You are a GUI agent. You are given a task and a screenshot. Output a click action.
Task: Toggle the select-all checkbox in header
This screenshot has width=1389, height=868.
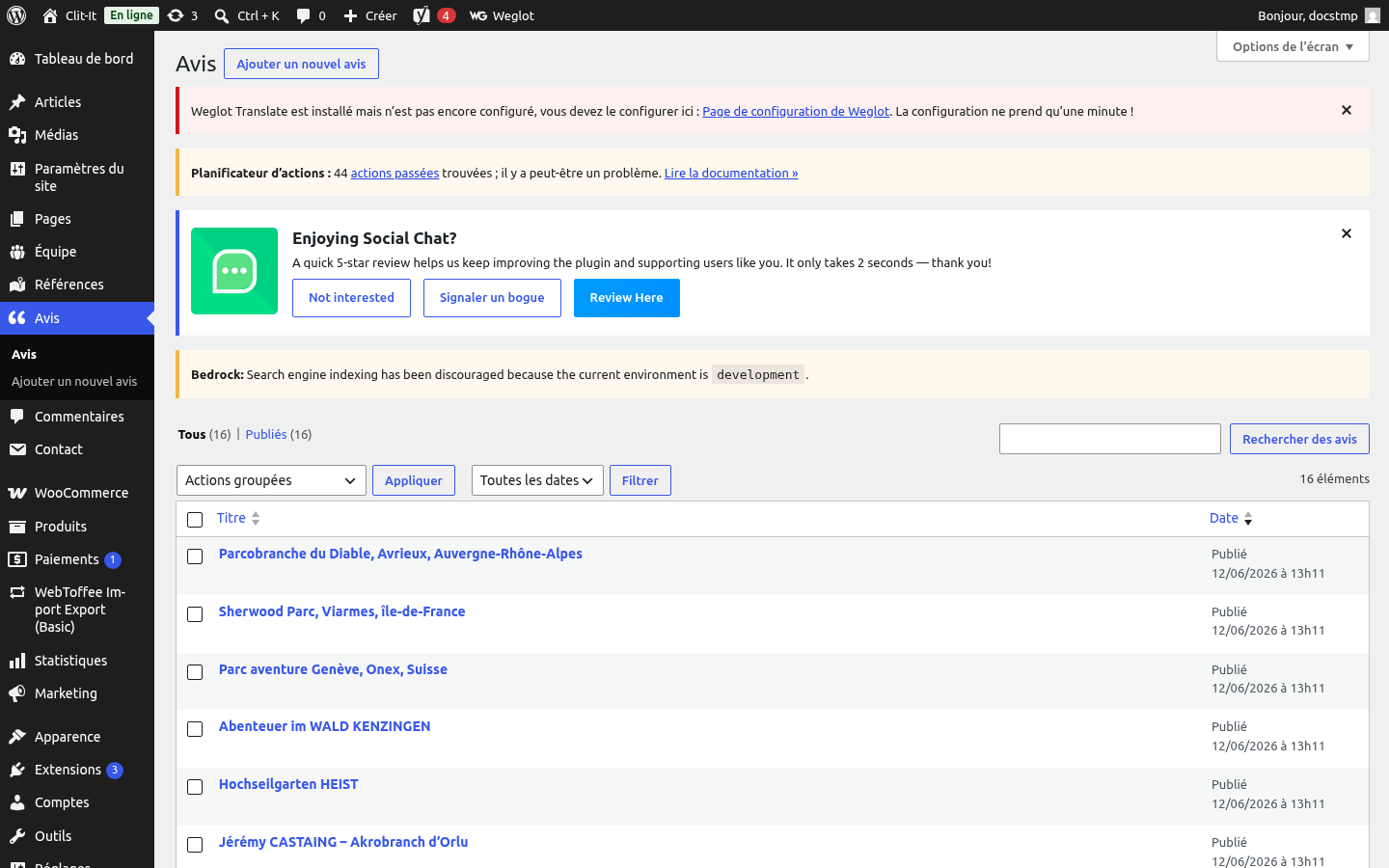click(x=195, y=520)
